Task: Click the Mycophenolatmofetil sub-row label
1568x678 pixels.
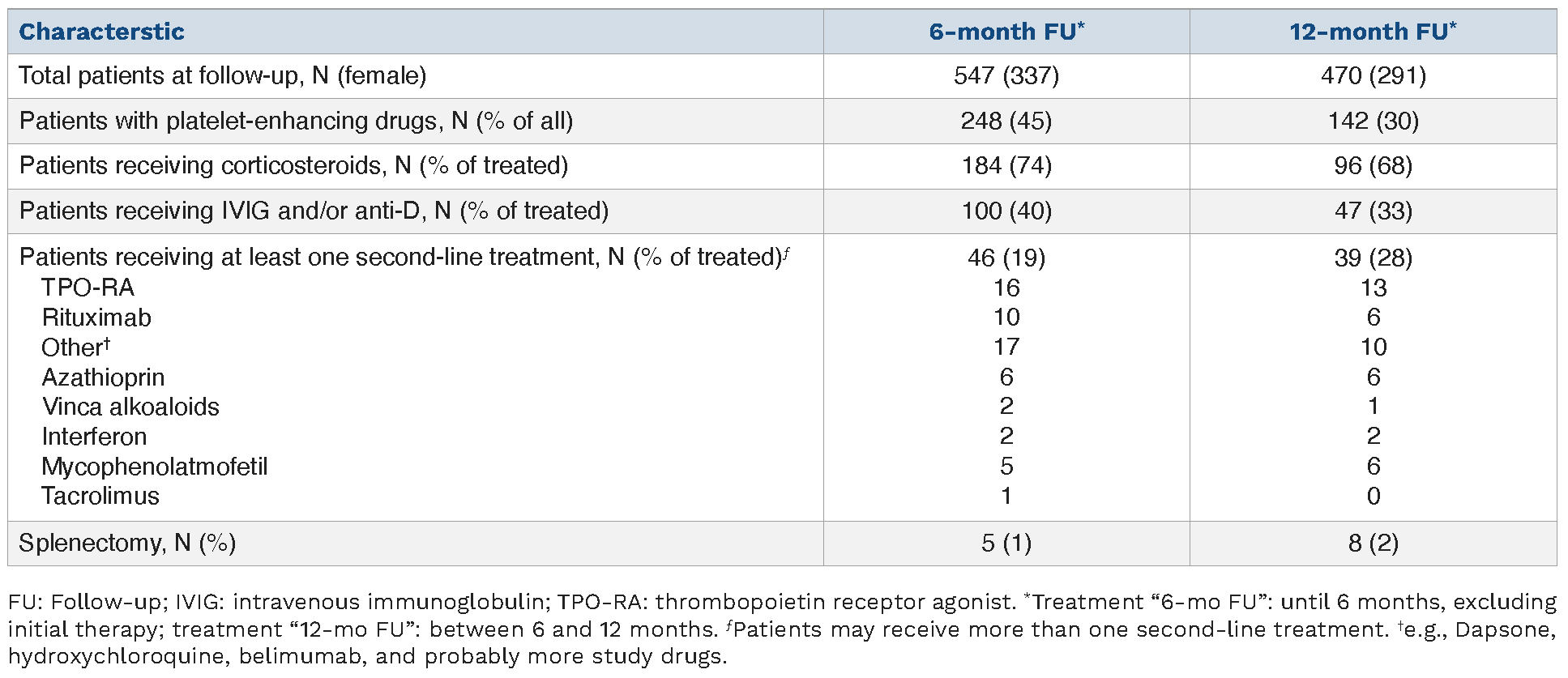Action: [x=154, y=467]
